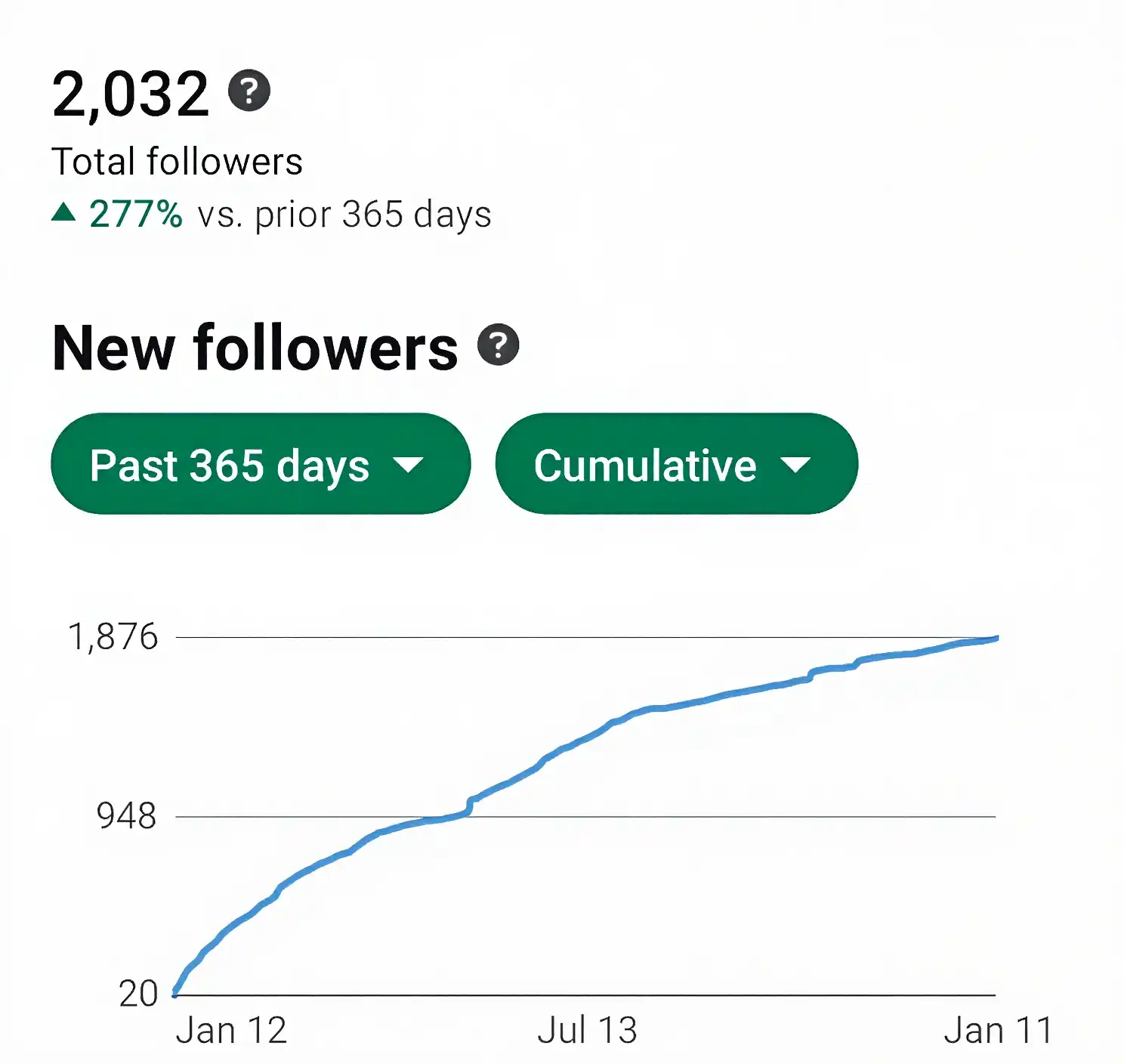Click the Jul 13 date marker
The height and width of the screenshot is (1064, 1124).
588,1028
